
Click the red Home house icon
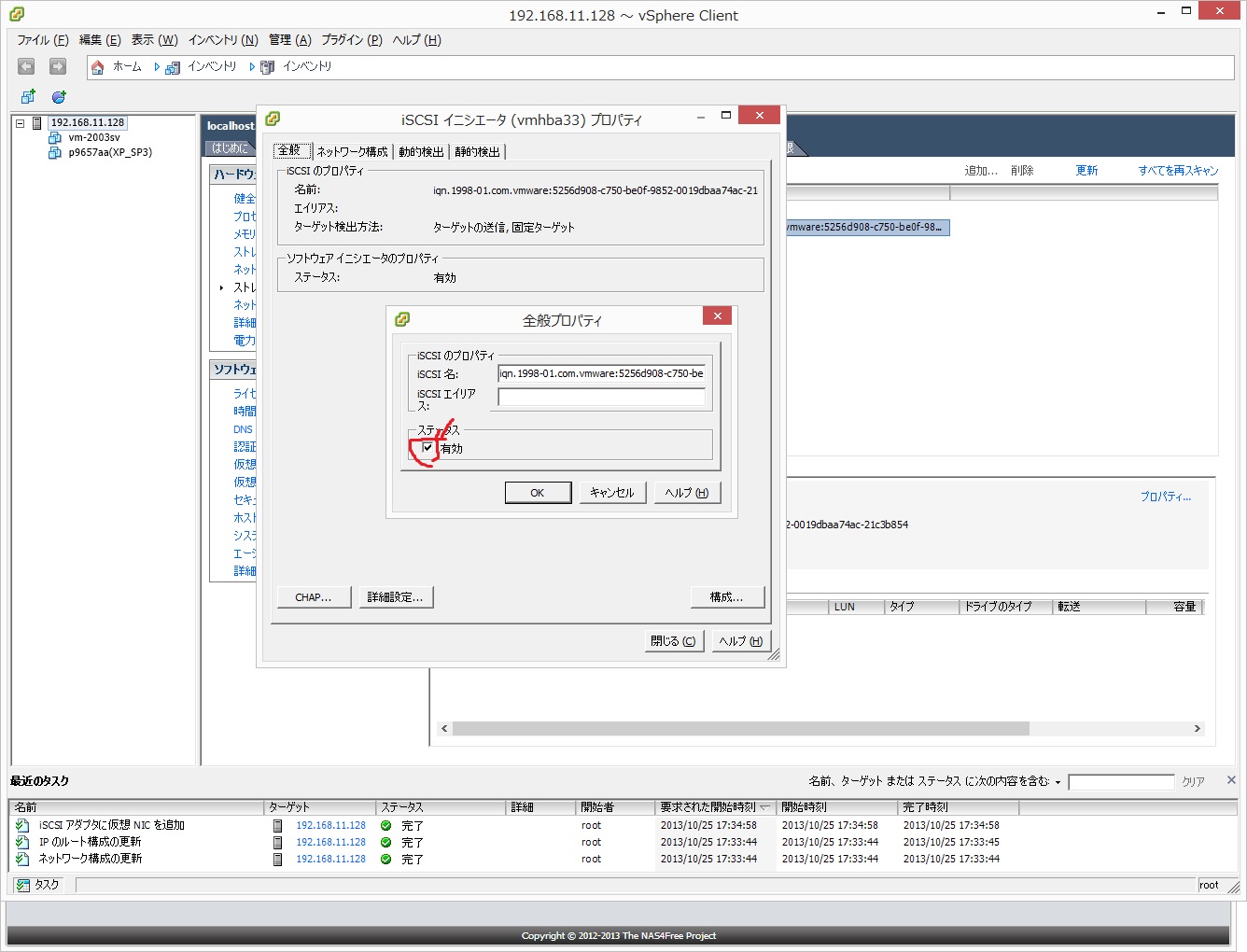tap(98, 67)
